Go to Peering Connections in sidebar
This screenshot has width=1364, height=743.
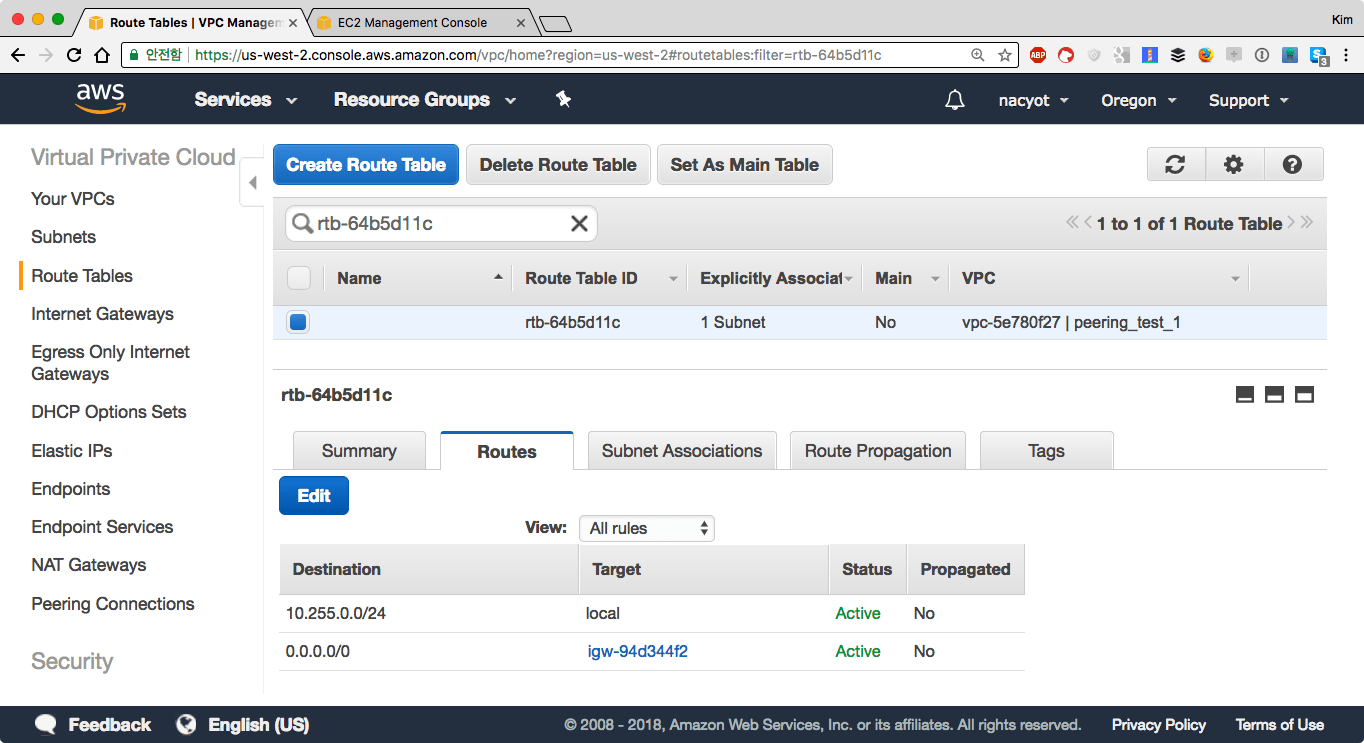point(113,604)
